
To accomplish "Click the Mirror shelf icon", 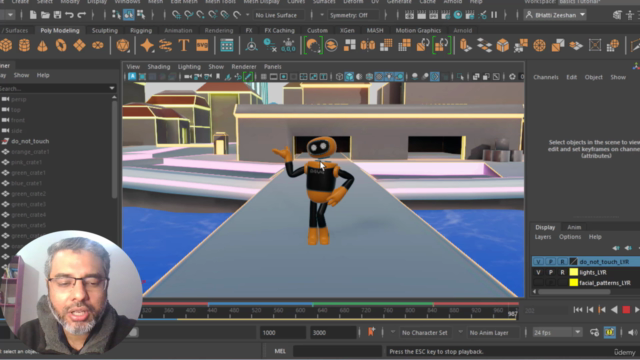I will (x=368, y=45).
